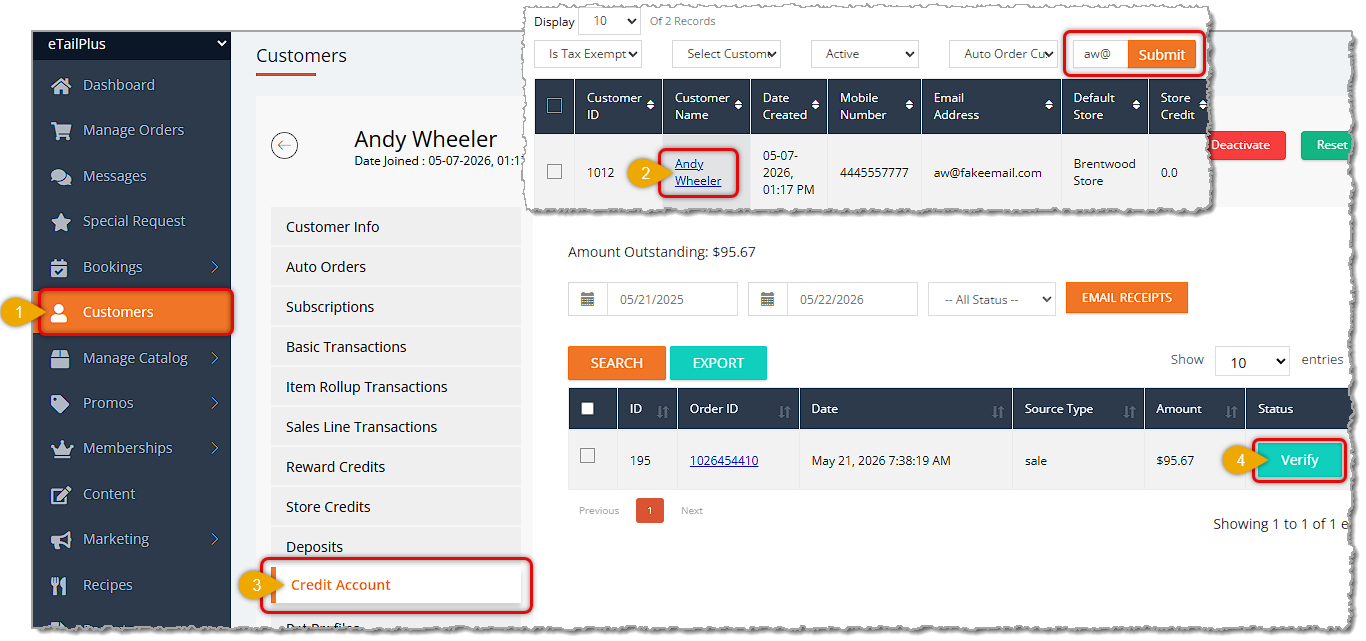Image resolution: width=1366 pixels, height=641 pixels.
Task: Open the Reward Credits tab
Action: pyautogui.click(x=395, y=467)
